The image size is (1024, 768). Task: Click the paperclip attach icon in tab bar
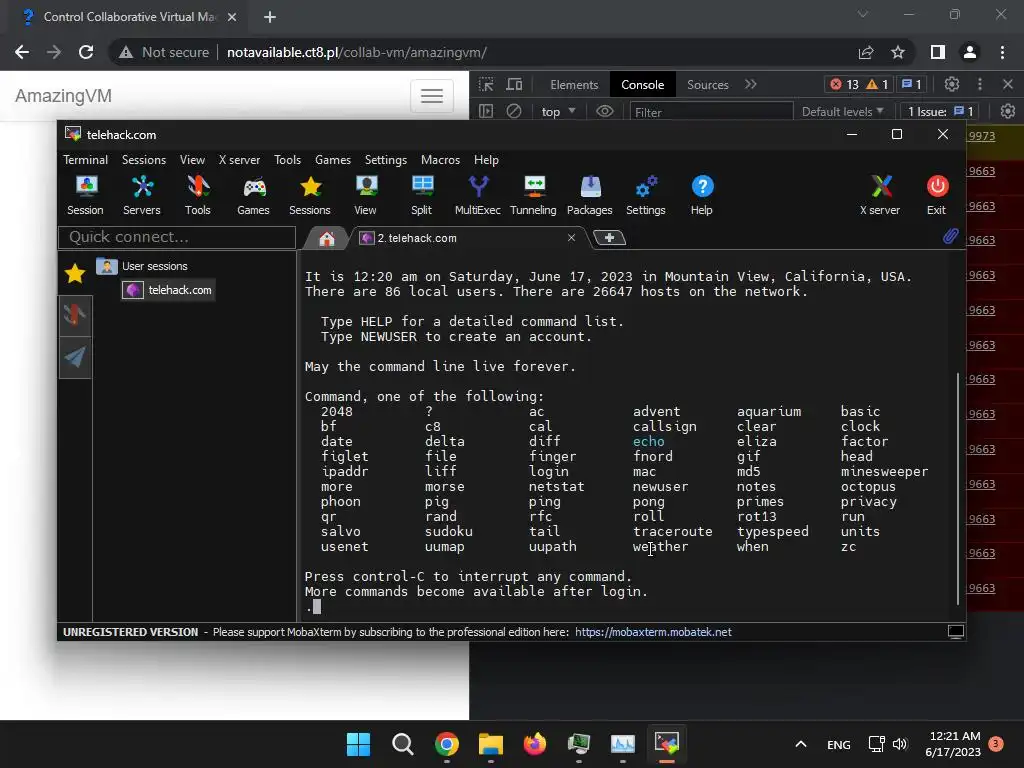(950, 236)
